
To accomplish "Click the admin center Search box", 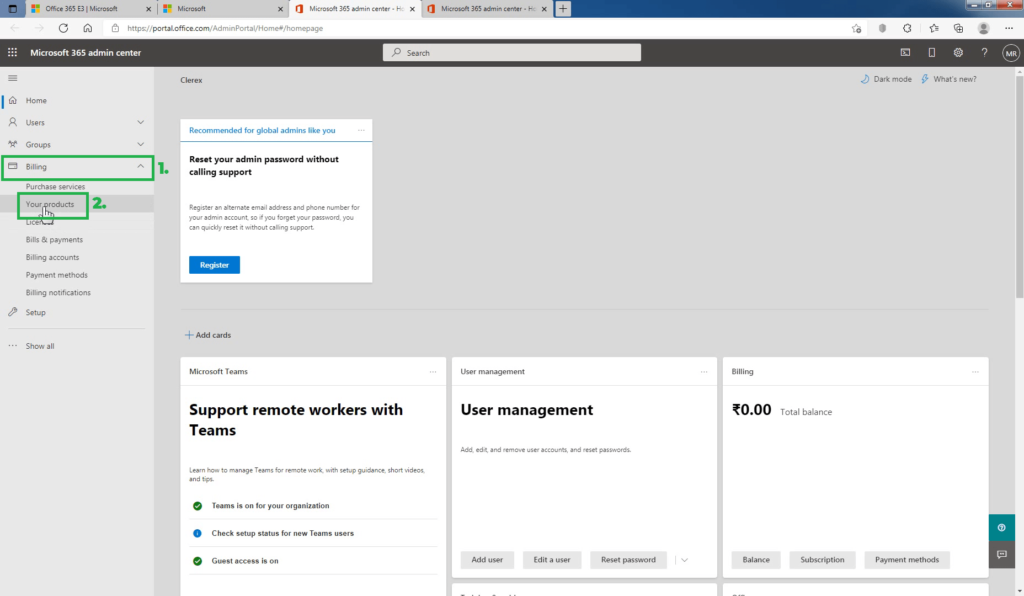I will point(512,53).
